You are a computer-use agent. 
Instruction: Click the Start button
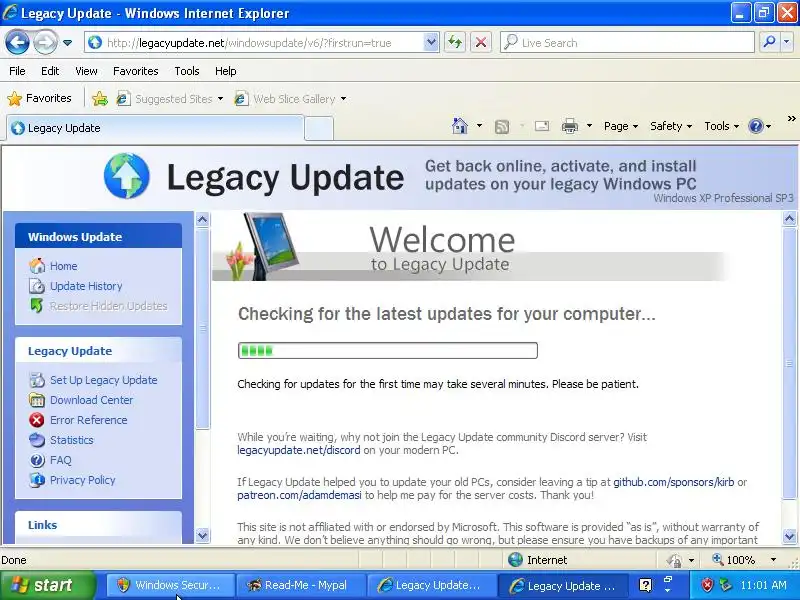(x=47, y=585)
